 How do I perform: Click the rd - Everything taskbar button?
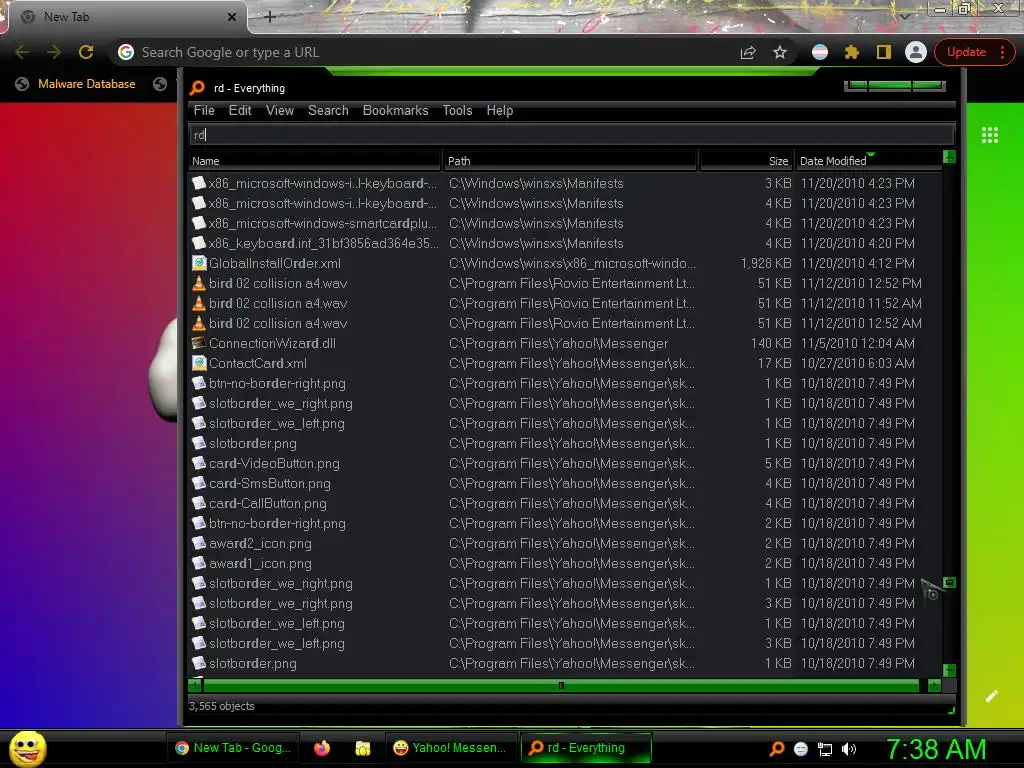click(586, 748)
